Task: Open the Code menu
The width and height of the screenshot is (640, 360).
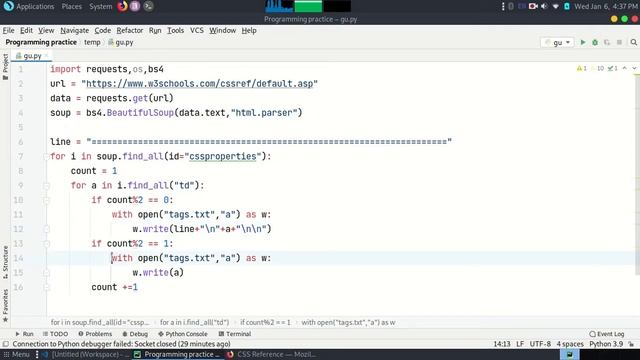Action: [102, 31]
